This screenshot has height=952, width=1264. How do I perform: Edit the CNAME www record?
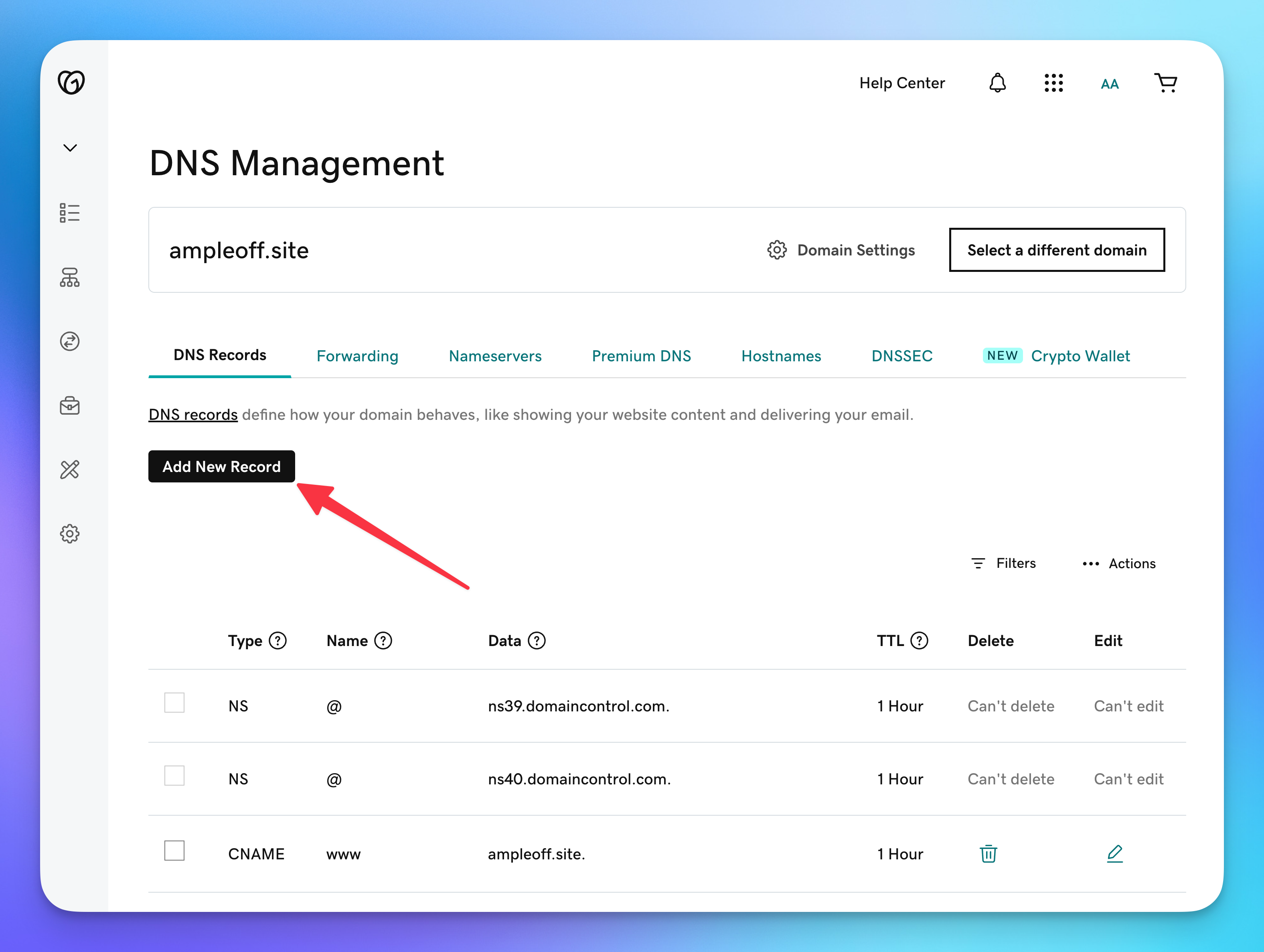[1114, 854]
